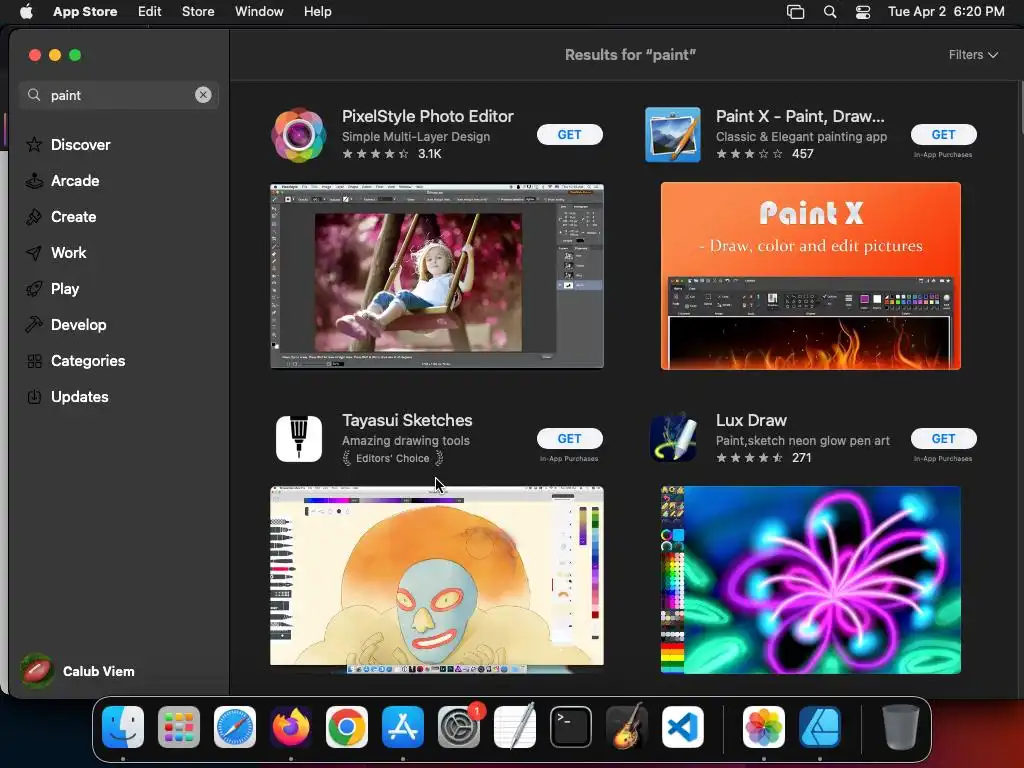1024x768 pixels.
Task: Open Calub Viem account profile
Action: pos(77,671)
